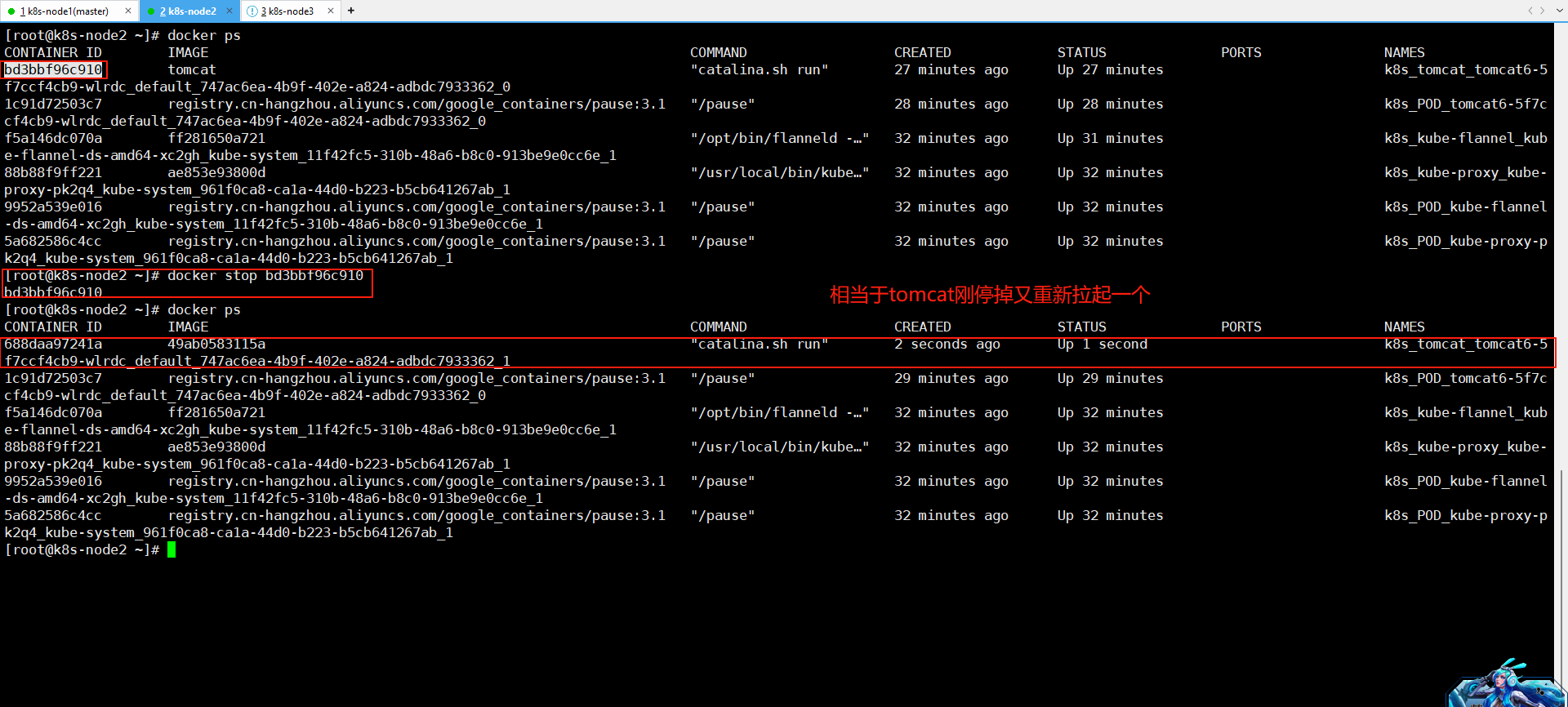Click the "Up 28 minutes" status
This screenshot has width=1568, height=707.
pyautogui.click(x=1111, y=104)
